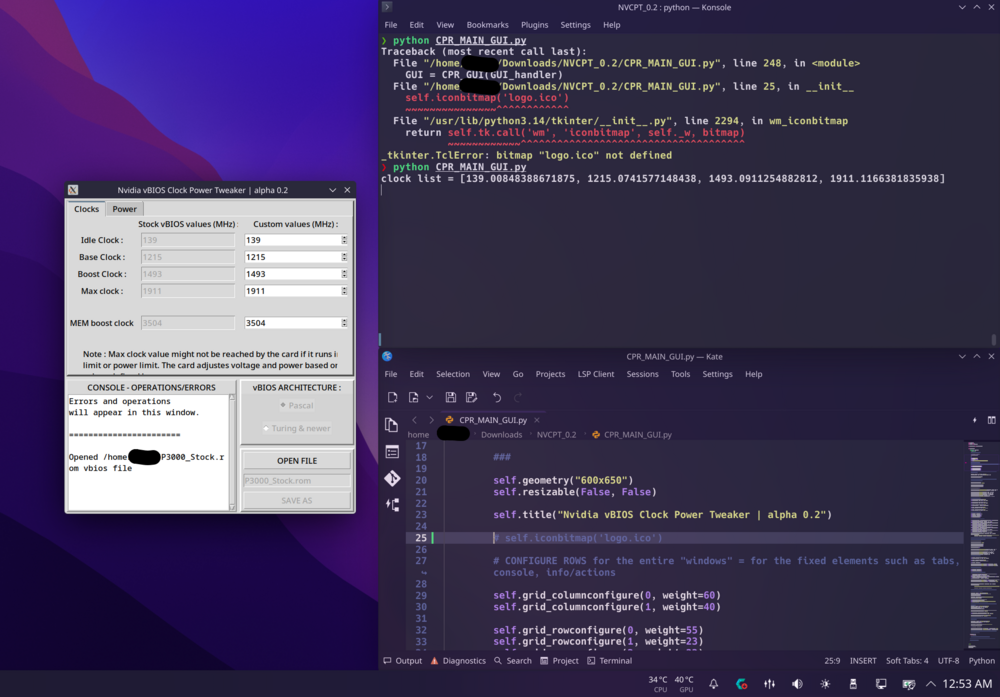Click the 25:9 cursor position in Kate status bar
This screenshot has height=697, width=1000.
(832, 661)
